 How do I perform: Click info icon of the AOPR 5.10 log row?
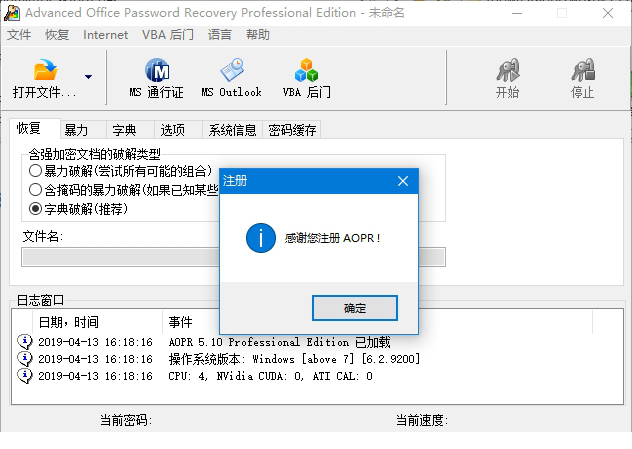point(25,342)
